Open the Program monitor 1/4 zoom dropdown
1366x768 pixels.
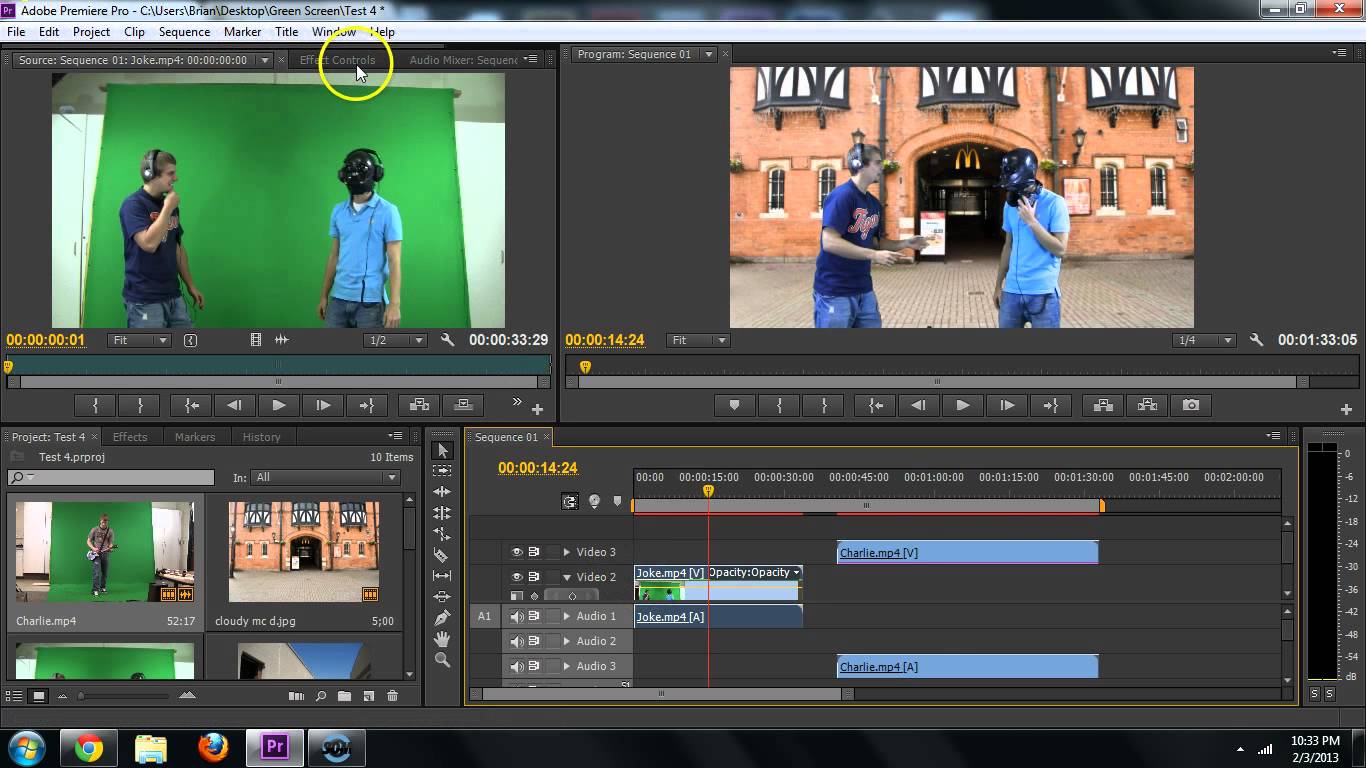click(x=1204, y=340)
